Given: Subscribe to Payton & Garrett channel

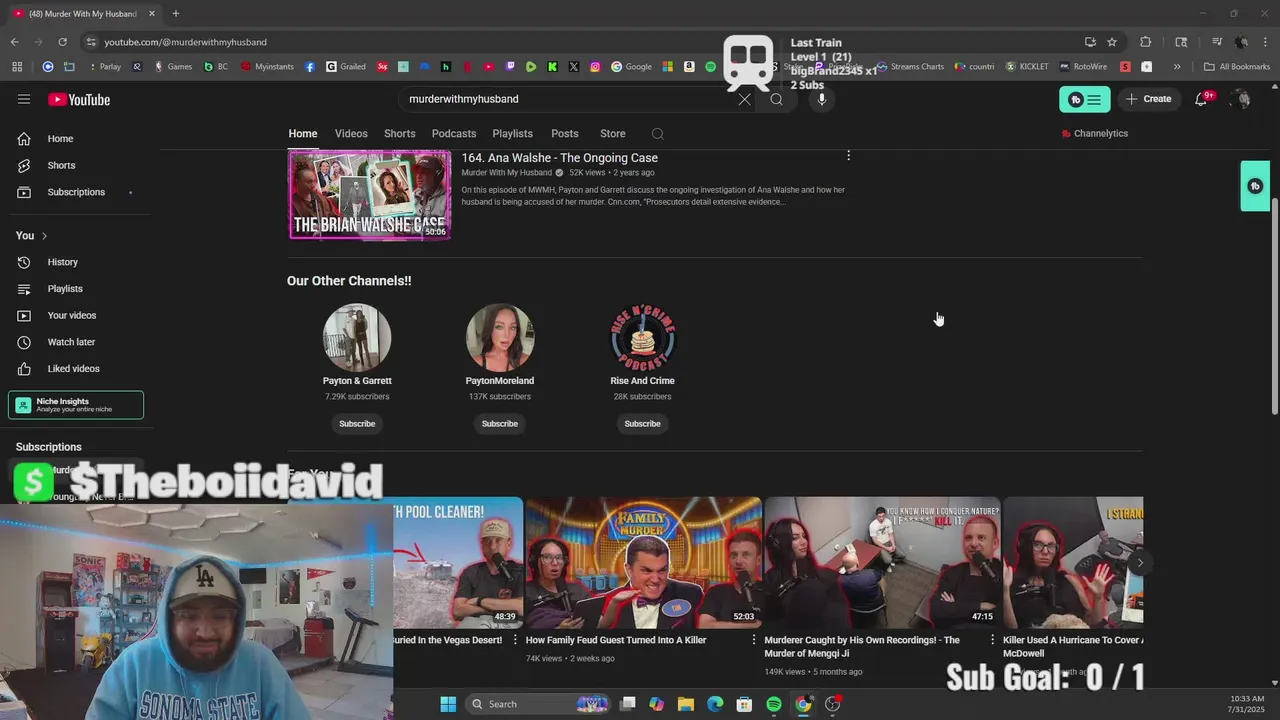Looking at the screenshot, I should coord(357,424).
